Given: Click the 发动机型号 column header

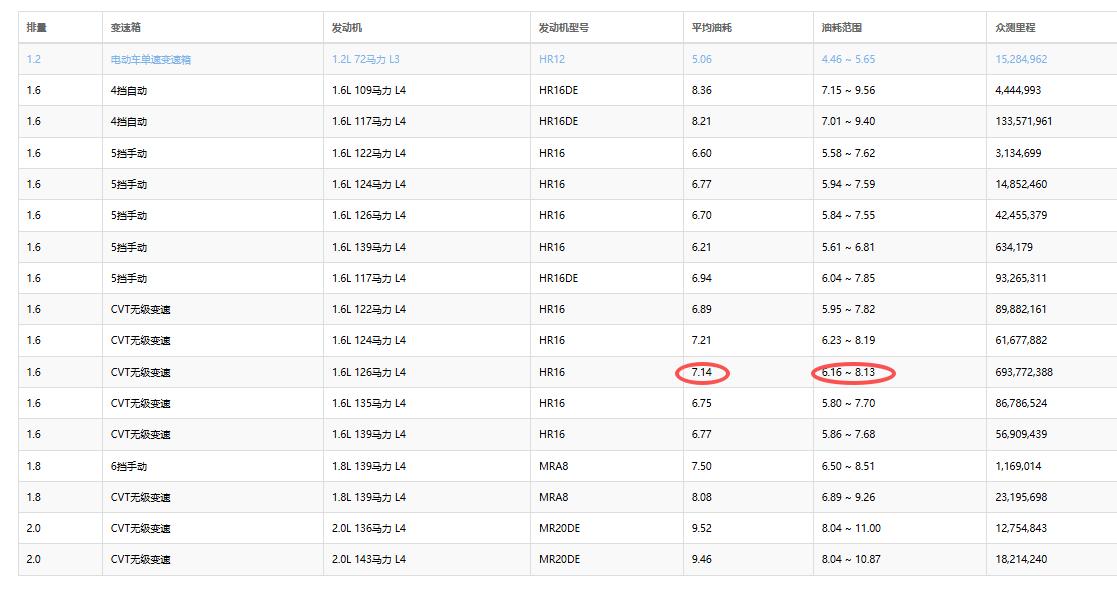Looking at the screenshot, I should [563, 27].
